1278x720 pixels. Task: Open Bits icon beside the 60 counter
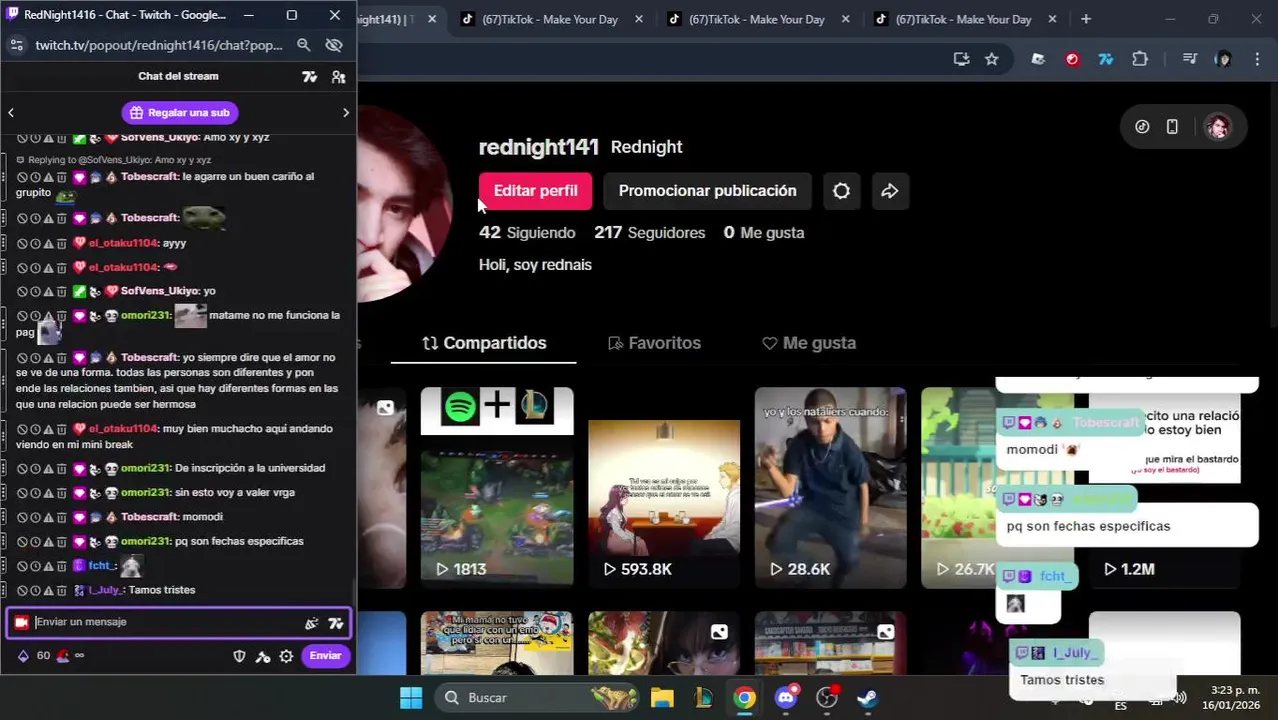(23, 656)
